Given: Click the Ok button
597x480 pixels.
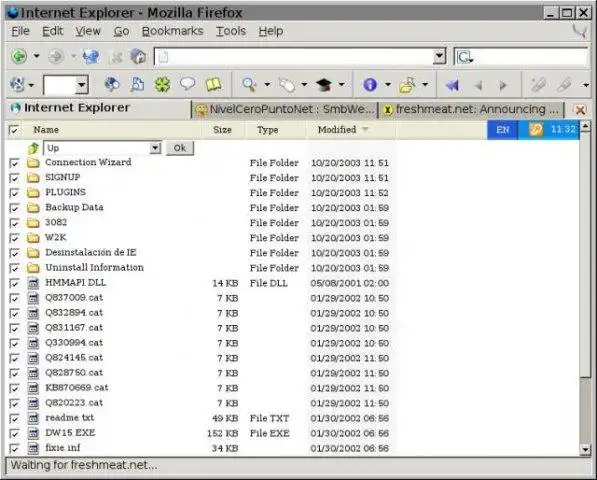Looking at the screenshot, I should pyautogui.click(x=180, y=148).
